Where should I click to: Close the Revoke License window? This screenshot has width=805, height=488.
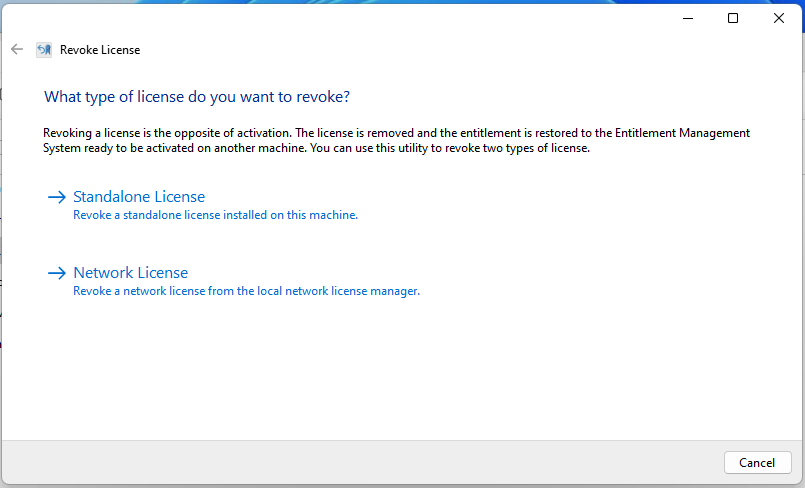tap(779, 18)
